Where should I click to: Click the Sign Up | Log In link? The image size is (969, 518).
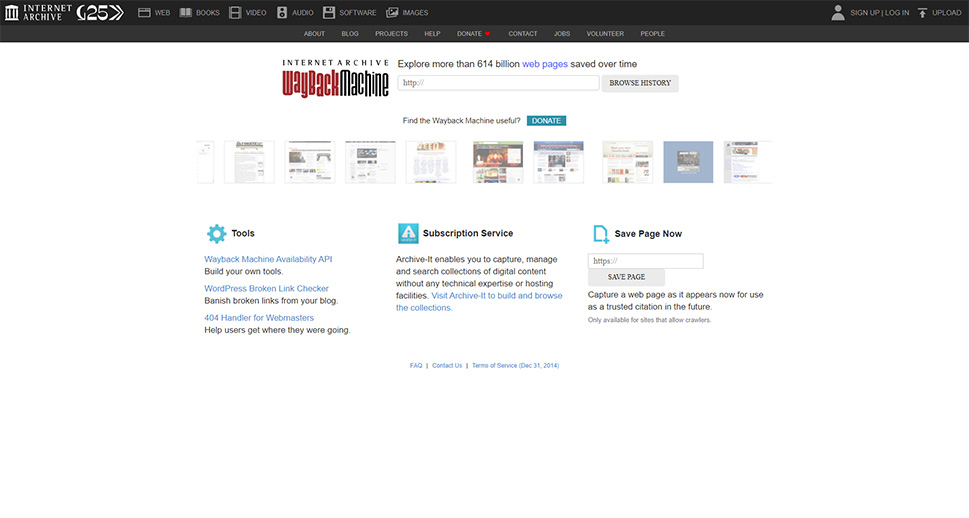click(x=879, y=12)
